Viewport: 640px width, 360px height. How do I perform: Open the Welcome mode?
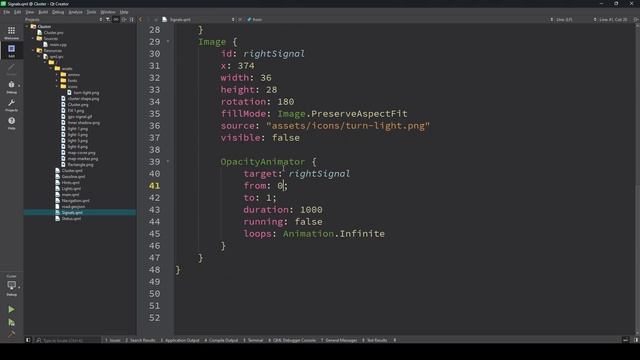[11, 33]
